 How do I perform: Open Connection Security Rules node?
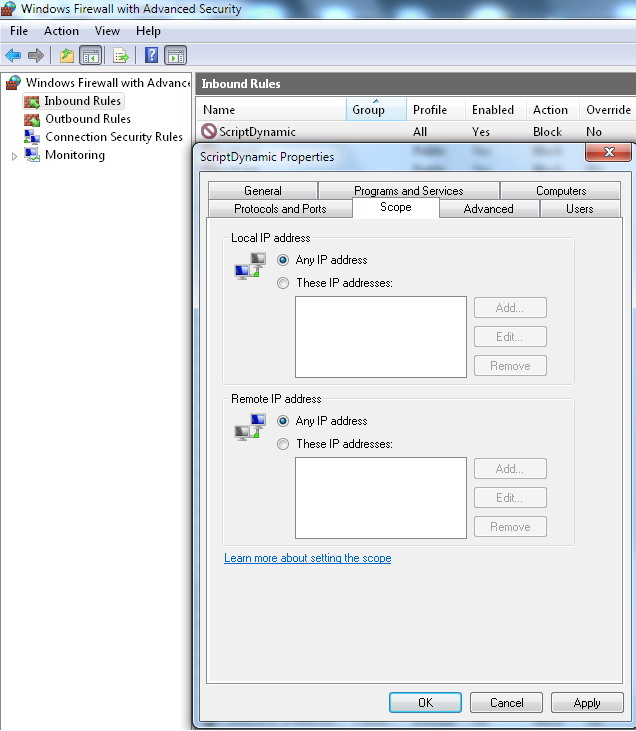pyautogui.click(x=113, y=137)
